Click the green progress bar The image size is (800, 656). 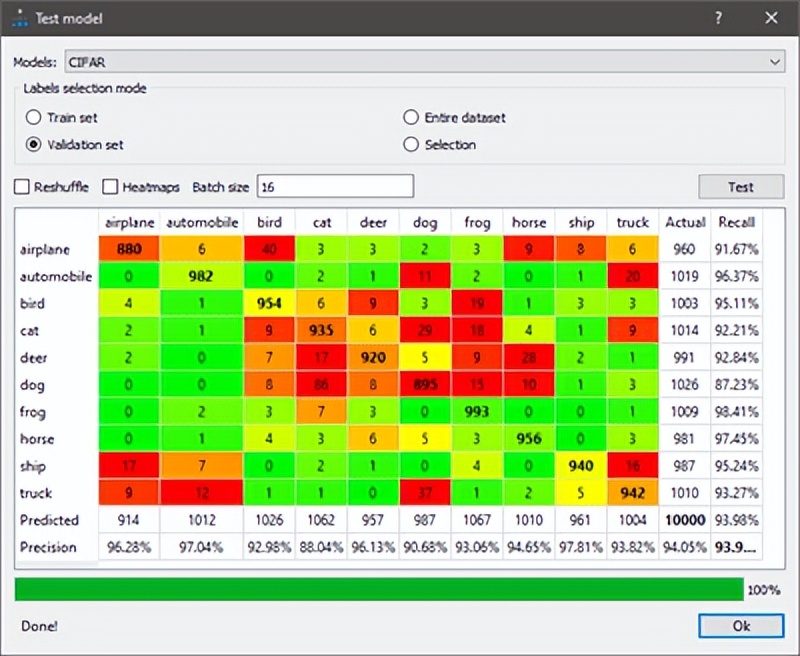pos(379,589)
